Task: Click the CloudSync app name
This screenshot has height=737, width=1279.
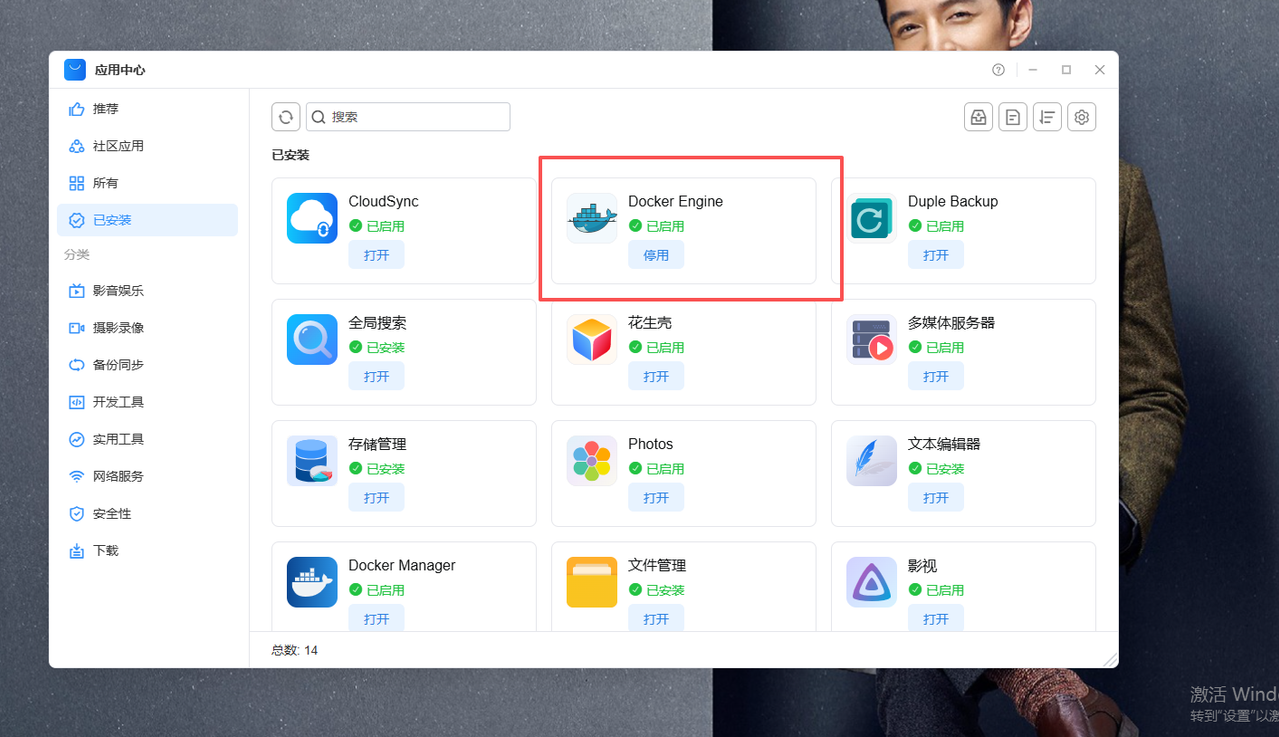Action: tap(383, 201)
